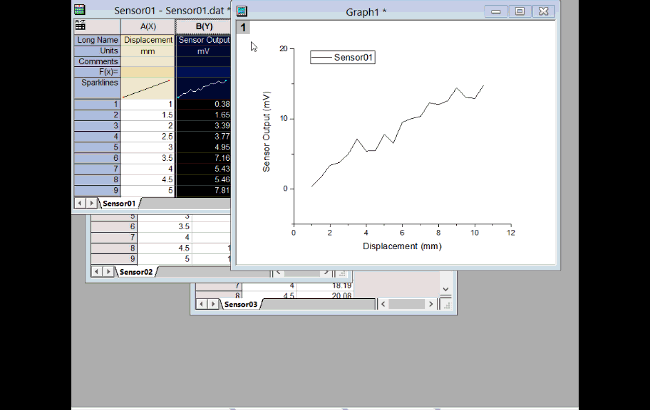Click the Graph1 title bar text
Viewport: 650px width, 410px height.
pos(366,12)
